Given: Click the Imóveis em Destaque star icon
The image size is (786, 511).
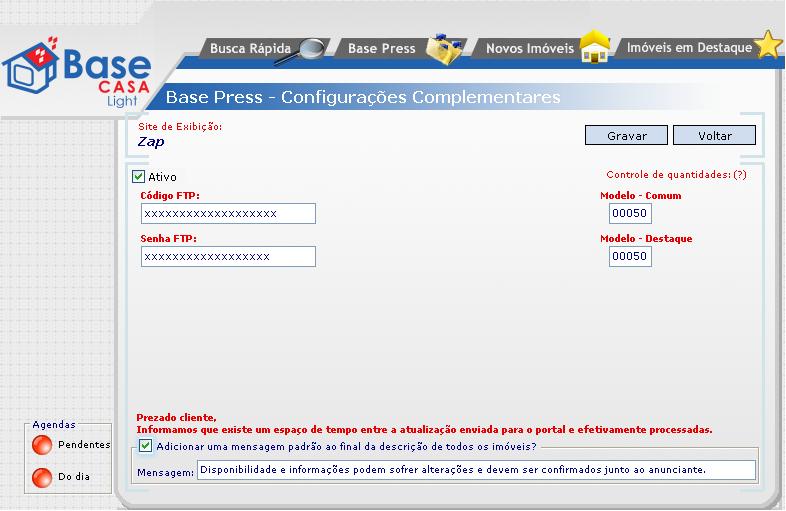Looking at the screenshot, I should [768, 46].
